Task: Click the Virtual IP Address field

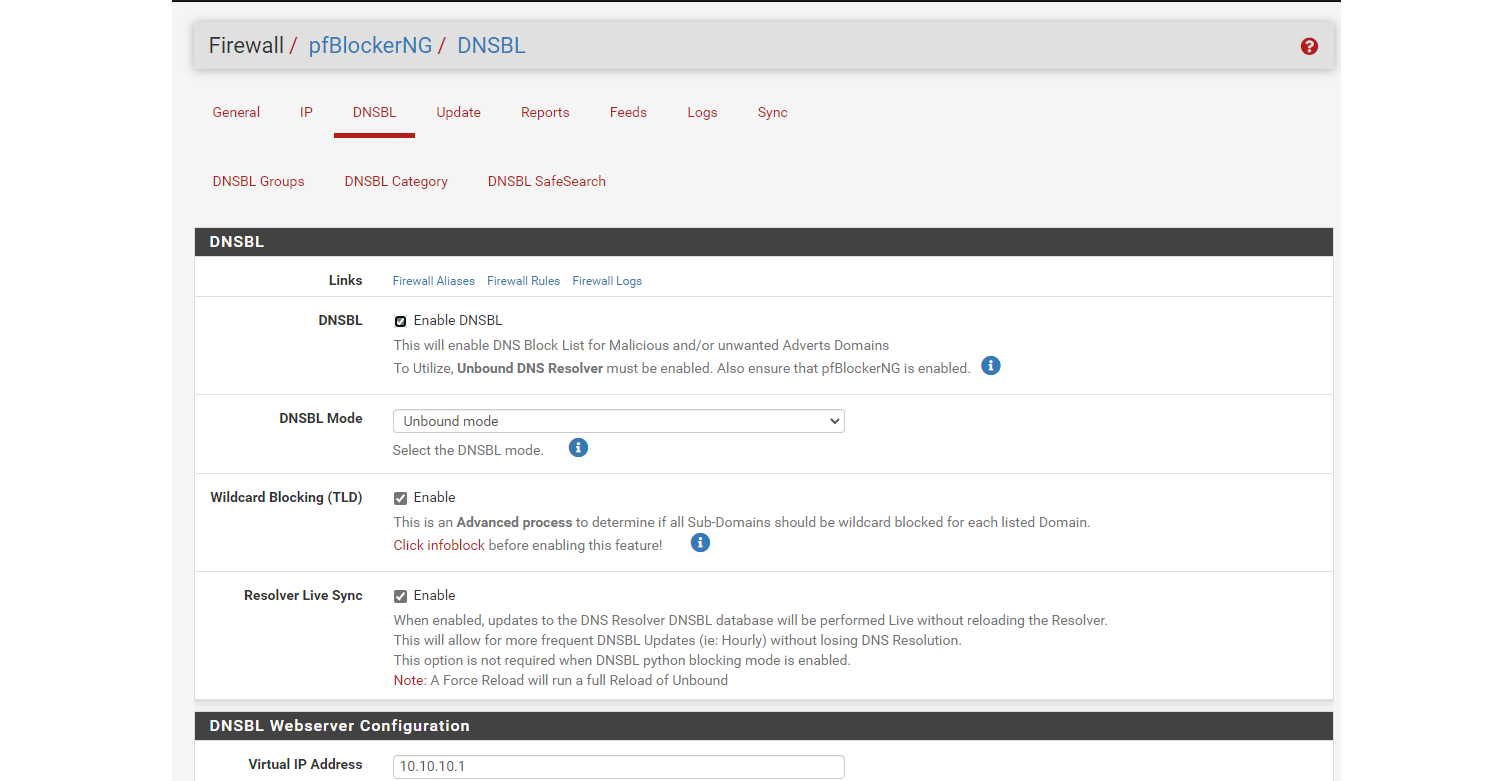Action: [618, 766]
